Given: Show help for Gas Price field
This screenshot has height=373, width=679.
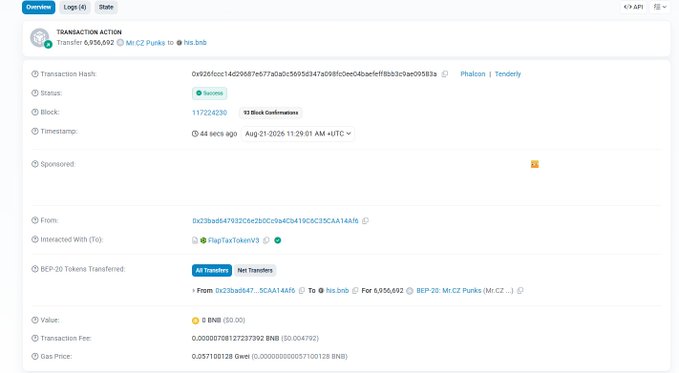Looking at the screenshot, I should (35, 357).
